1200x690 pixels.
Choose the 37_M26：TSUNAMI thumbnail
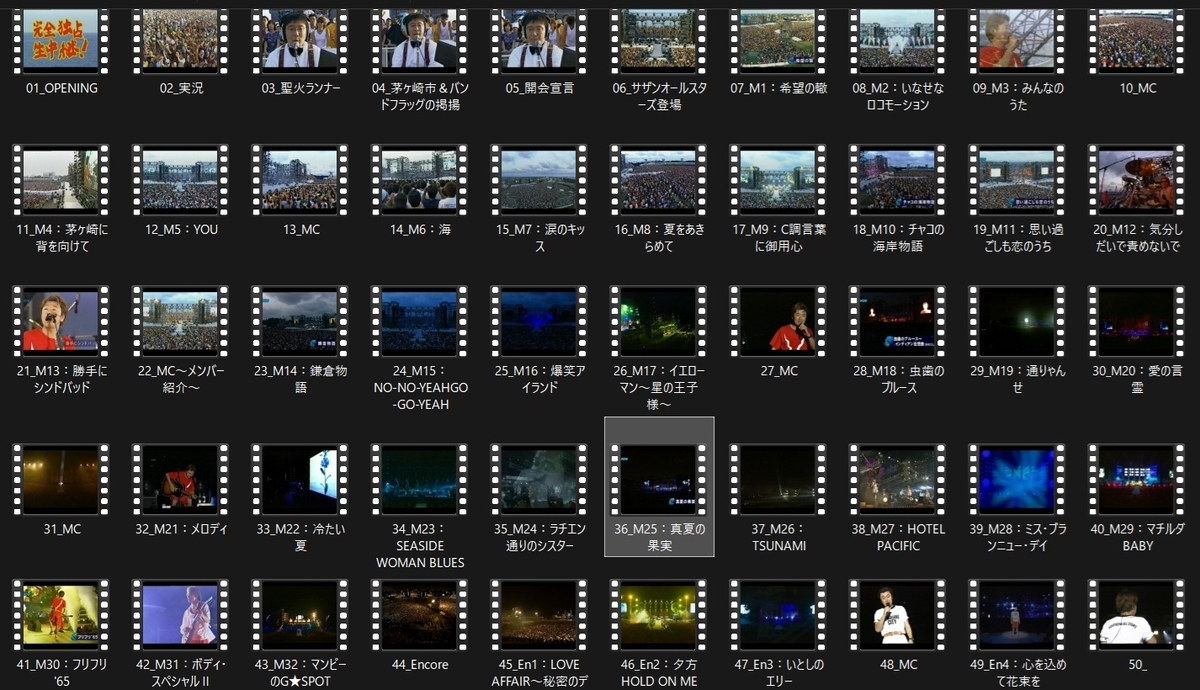pyautogui.click(x=779, y=480)
